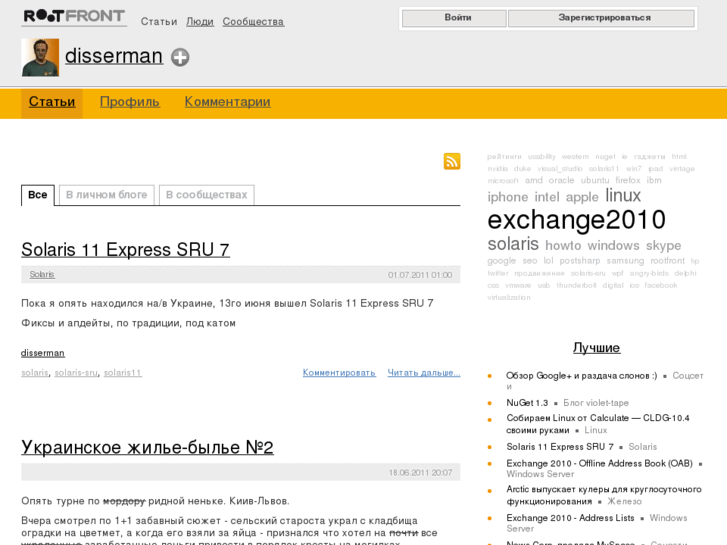Open Exchange 2010 Offline Address Book article
The height and width of the screenshot is (545, 727).
click(599, 463)
